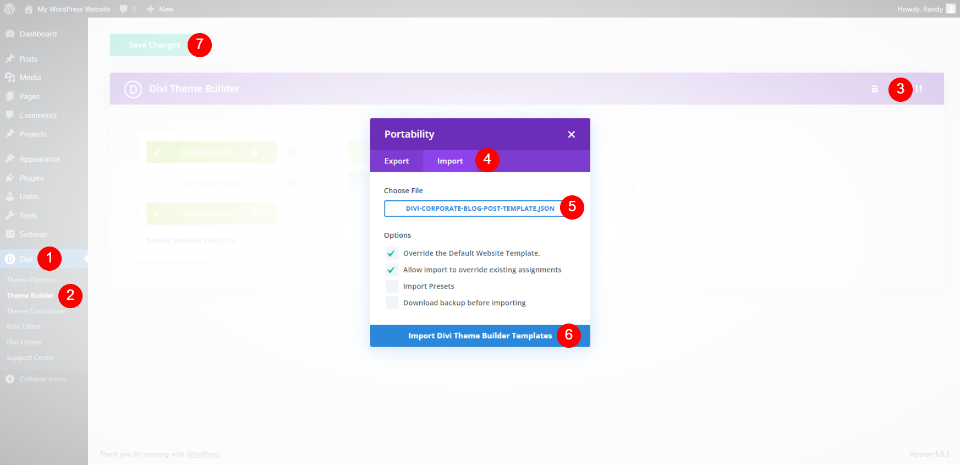Open Divi Library submenu item
960x465 pixels.
point(24,342)
